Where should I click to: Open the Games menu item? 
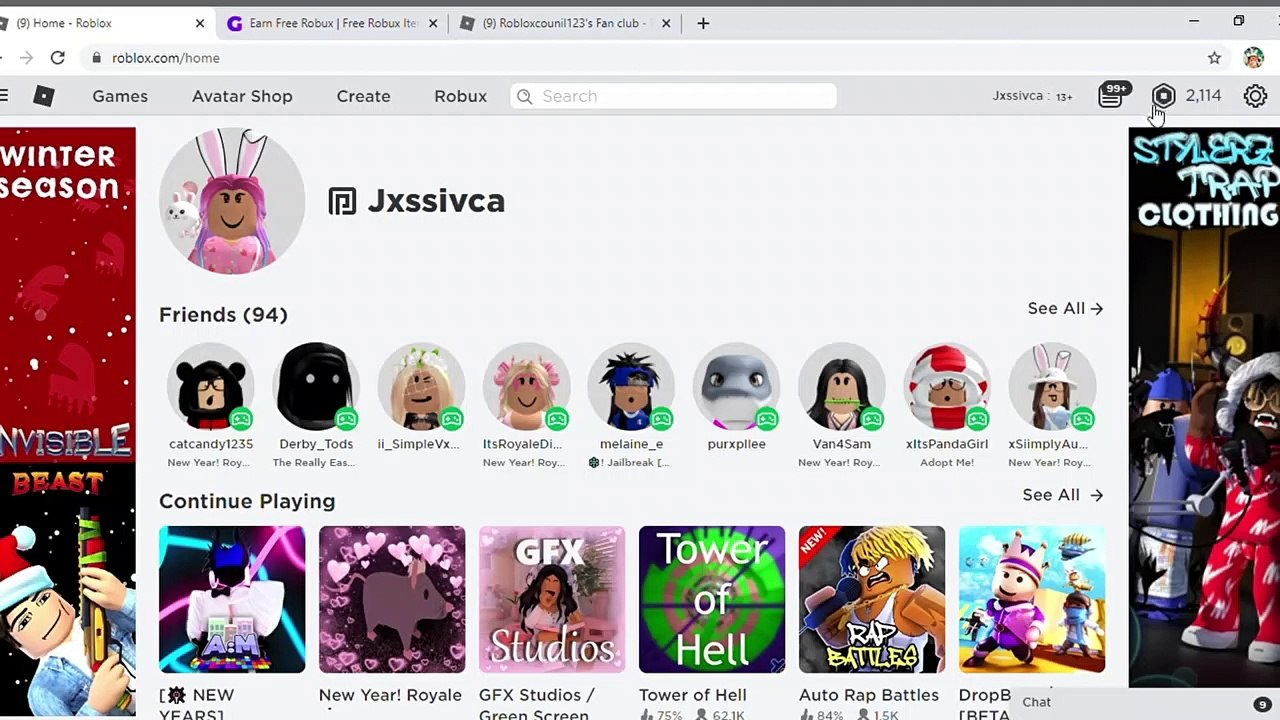coord(120,96)
